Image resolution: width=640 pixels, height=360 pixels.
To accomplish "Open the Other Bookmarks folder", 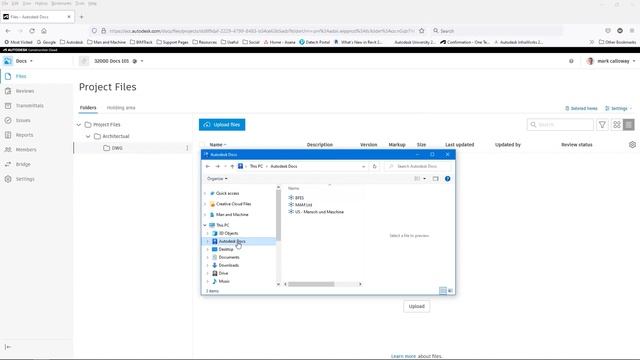I will pos(617,42).
